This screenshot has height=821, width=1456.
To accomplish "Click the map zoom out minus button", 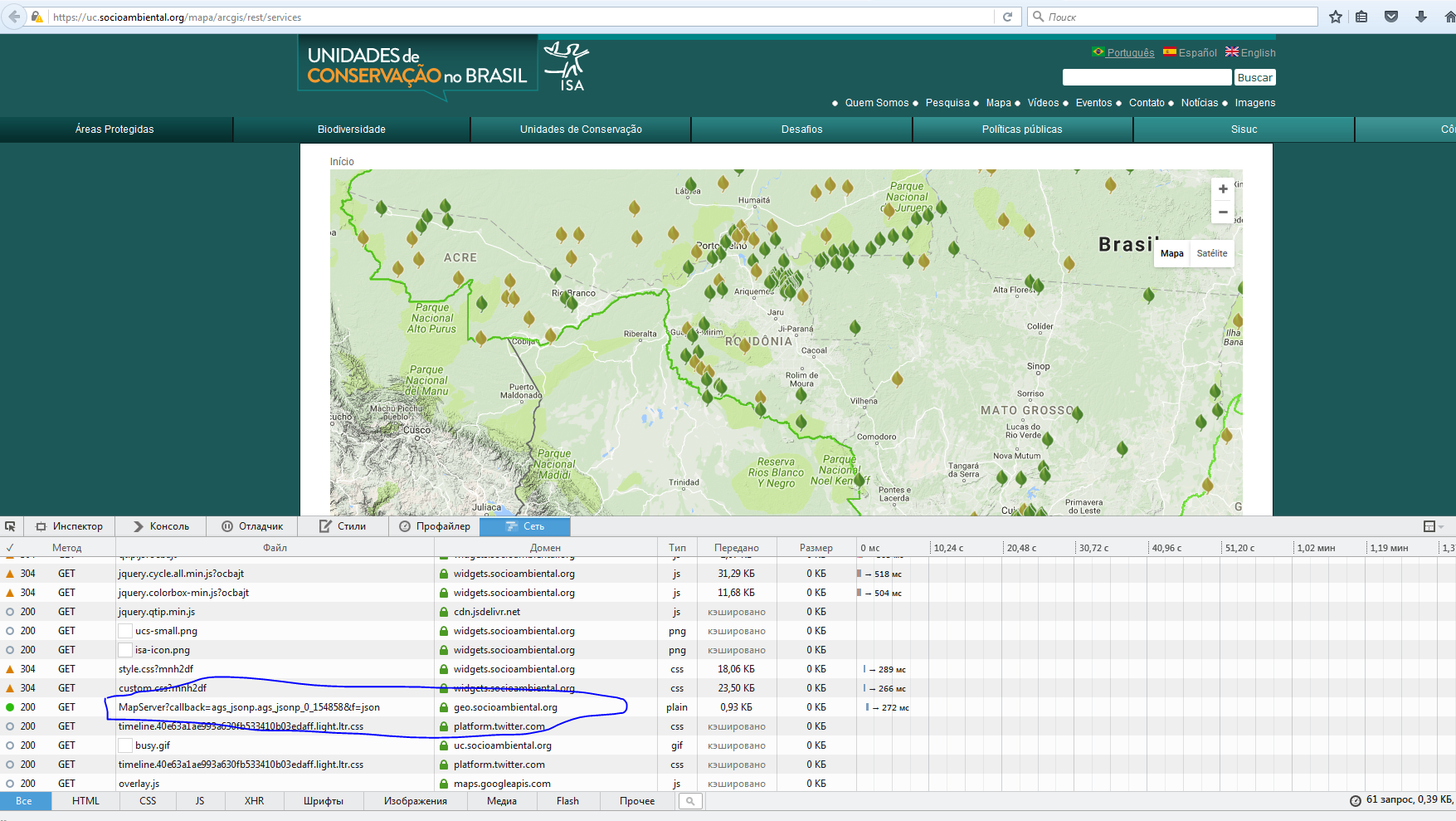I will 1222,213.
